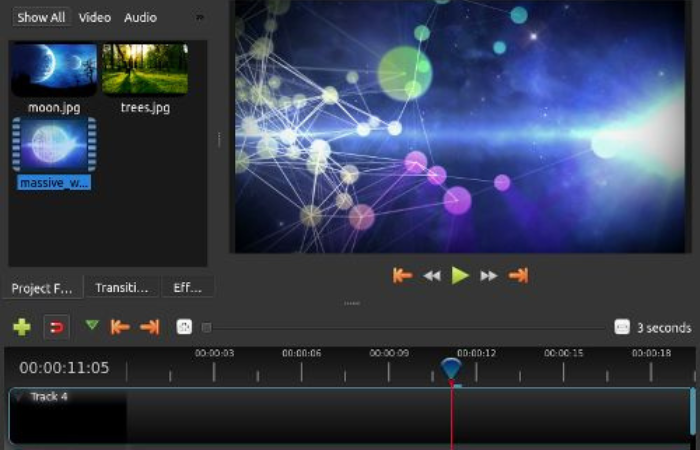Click the zoom out icon beside the zoom slider
Viewport: 700px width, 450px height.
[184, 327]
